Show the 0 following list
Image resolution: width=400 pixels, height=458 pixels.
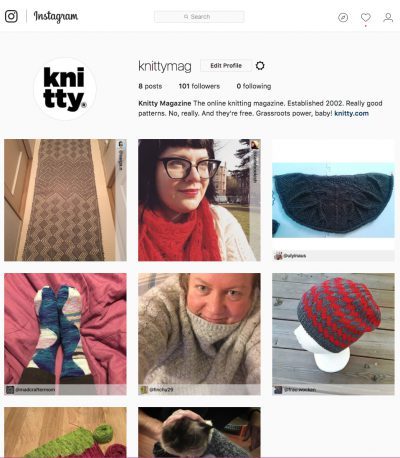click(254, 86)
